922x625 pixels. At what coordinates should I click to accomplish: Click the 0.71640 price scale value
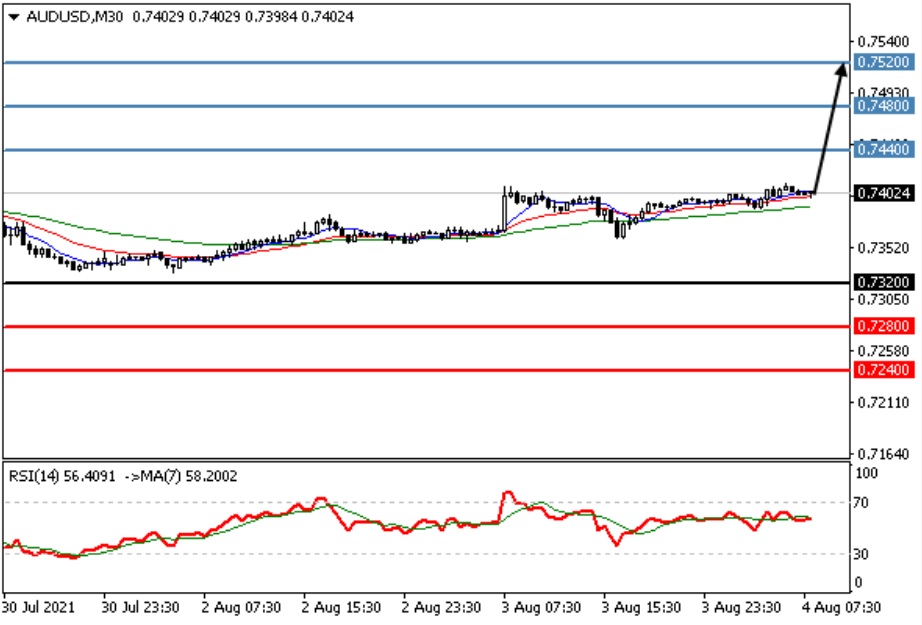883,454
